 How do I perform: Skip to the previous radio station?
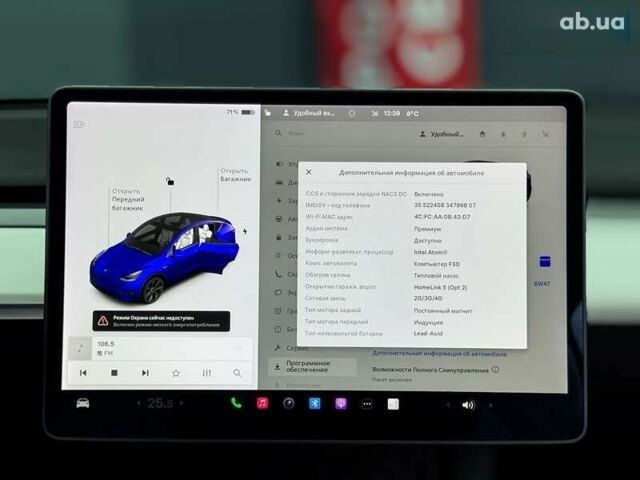click(83, 373)
